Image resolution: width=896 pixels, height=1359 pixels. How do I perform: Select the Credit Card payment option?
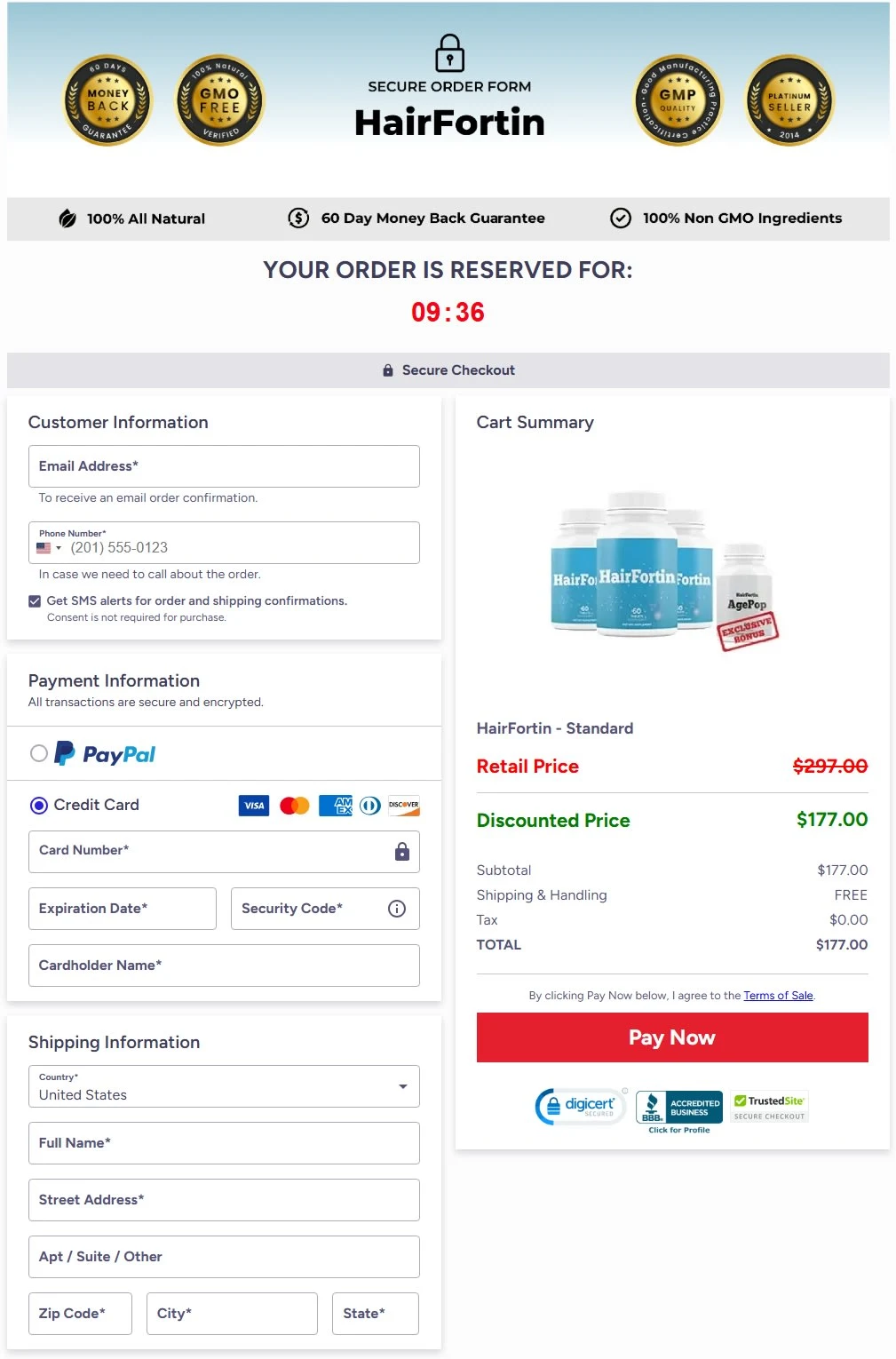pos(38,805)
